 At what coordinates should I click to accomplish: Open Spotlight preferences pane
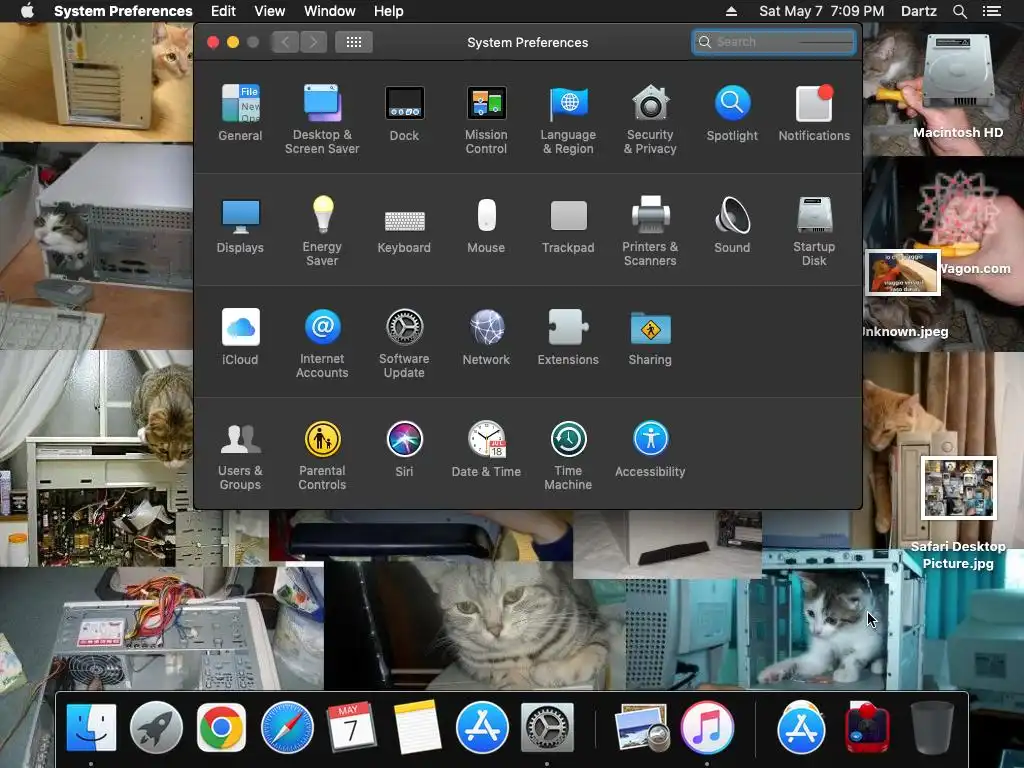coord(732,112)
